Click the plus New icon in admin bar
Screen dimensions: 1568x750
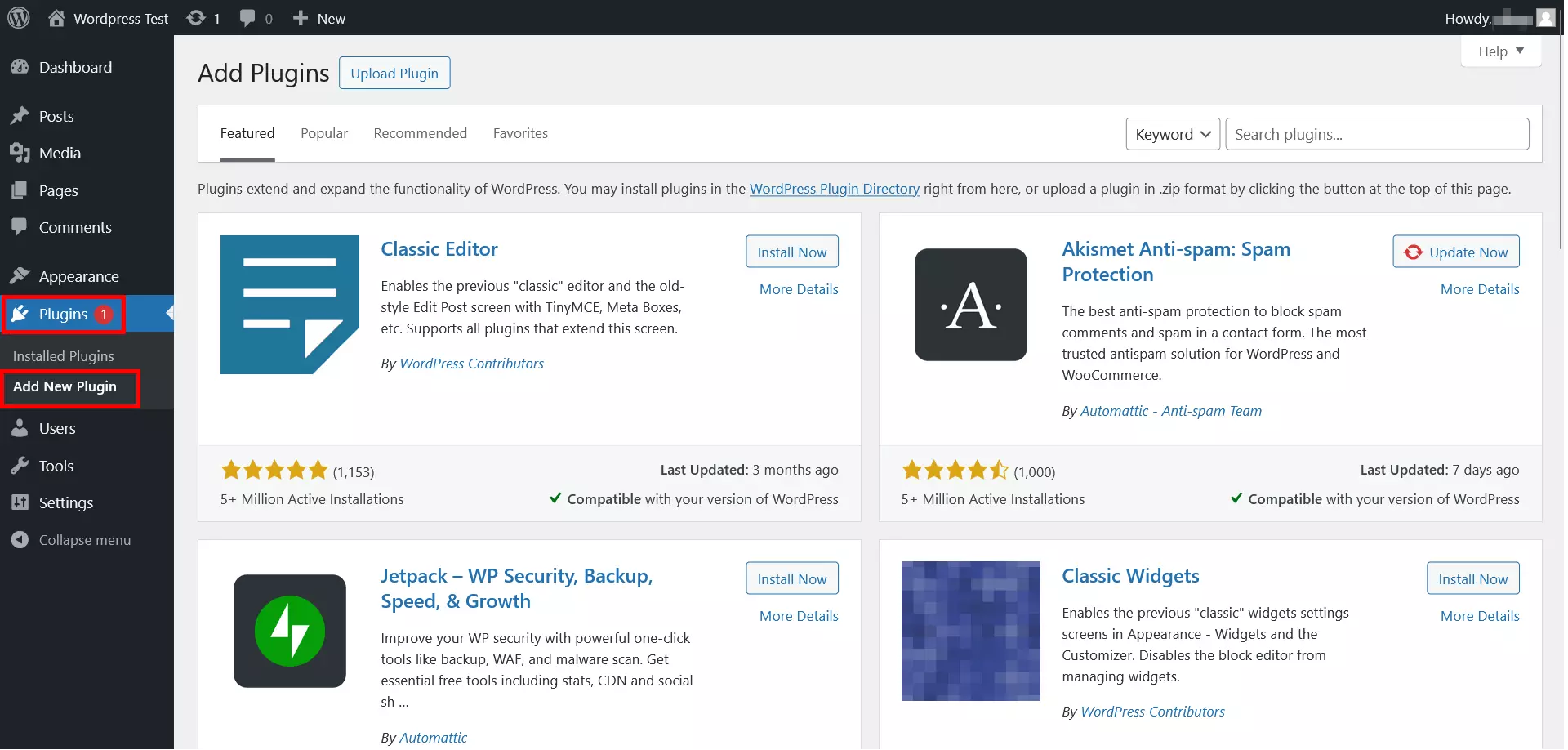(x=301, y=18)
